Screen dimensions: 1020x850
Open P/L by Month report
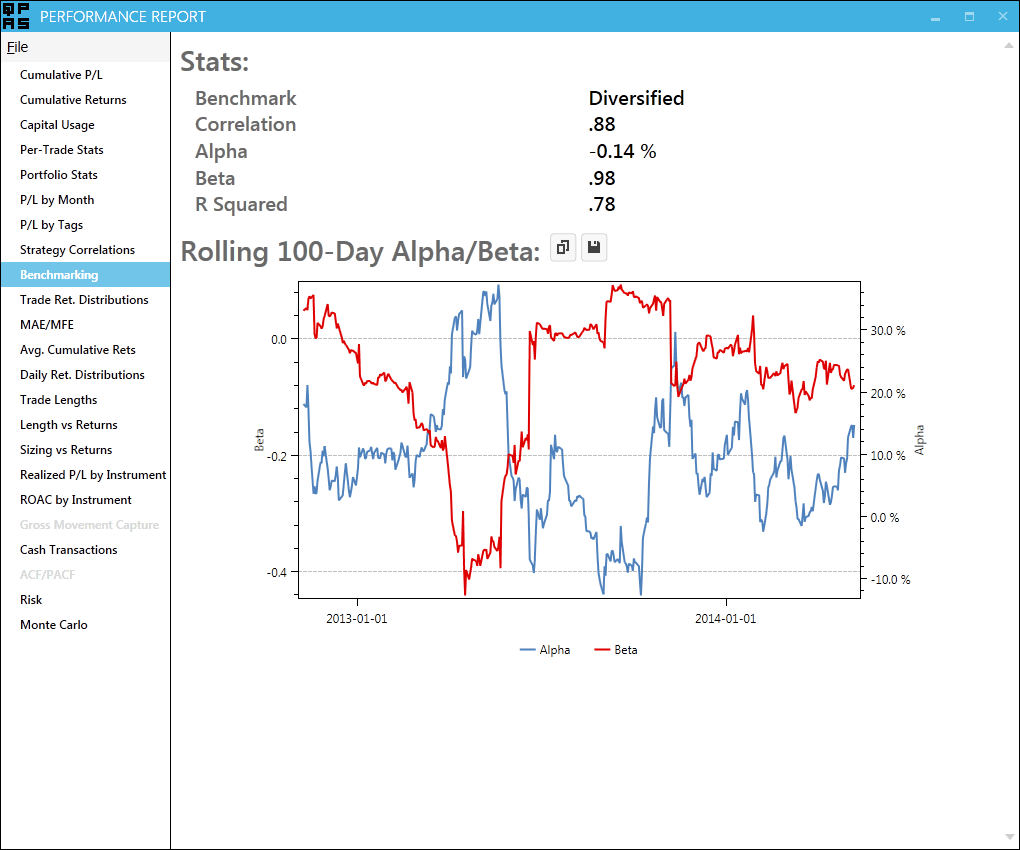[57, 200]
